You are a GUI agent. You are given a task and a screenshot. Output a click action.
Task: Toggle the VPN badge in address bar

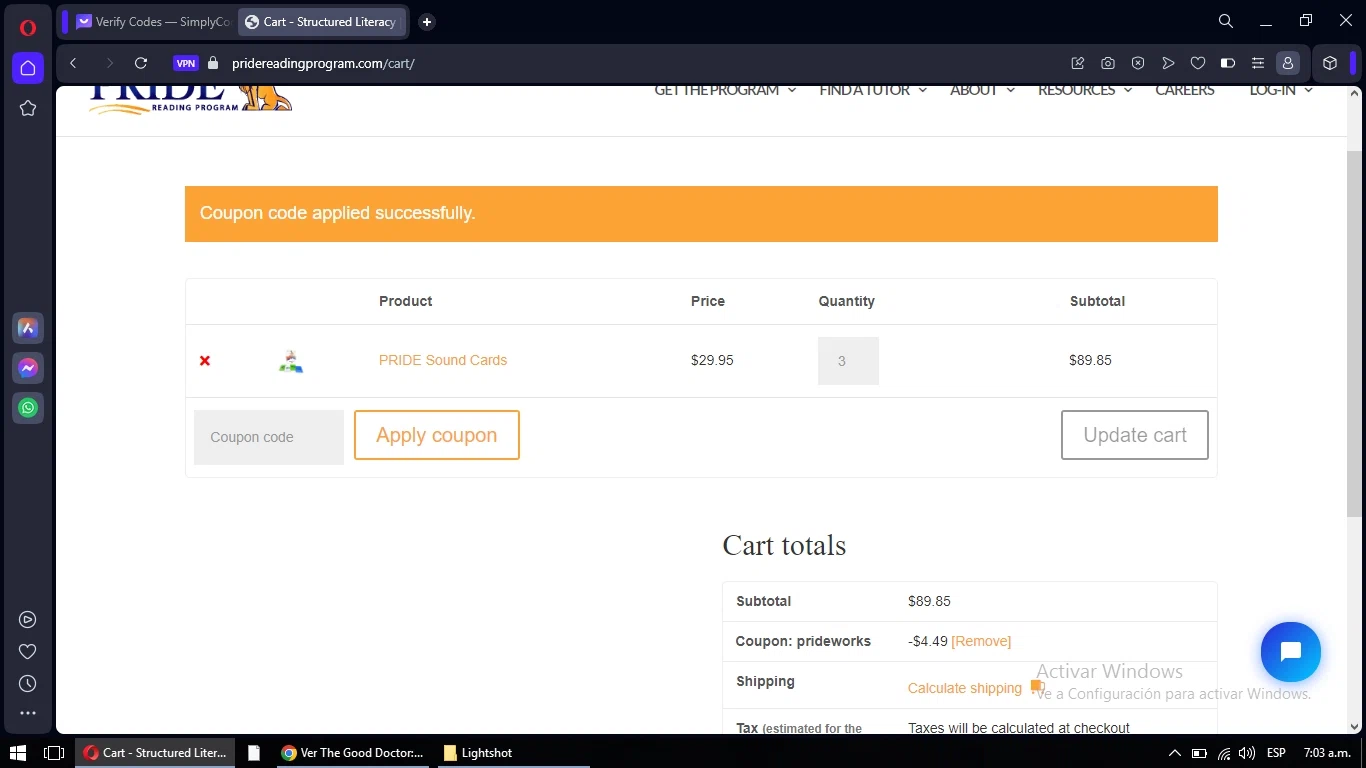point(186,63)
